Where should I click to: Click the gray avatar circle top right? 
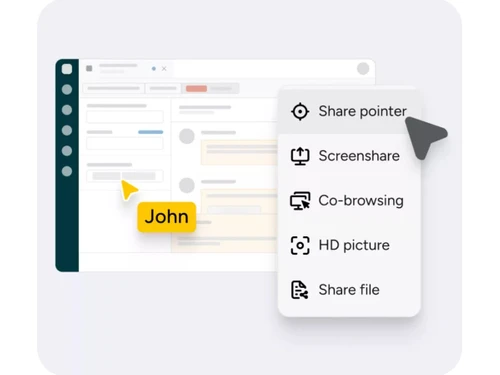pos(363,69)
